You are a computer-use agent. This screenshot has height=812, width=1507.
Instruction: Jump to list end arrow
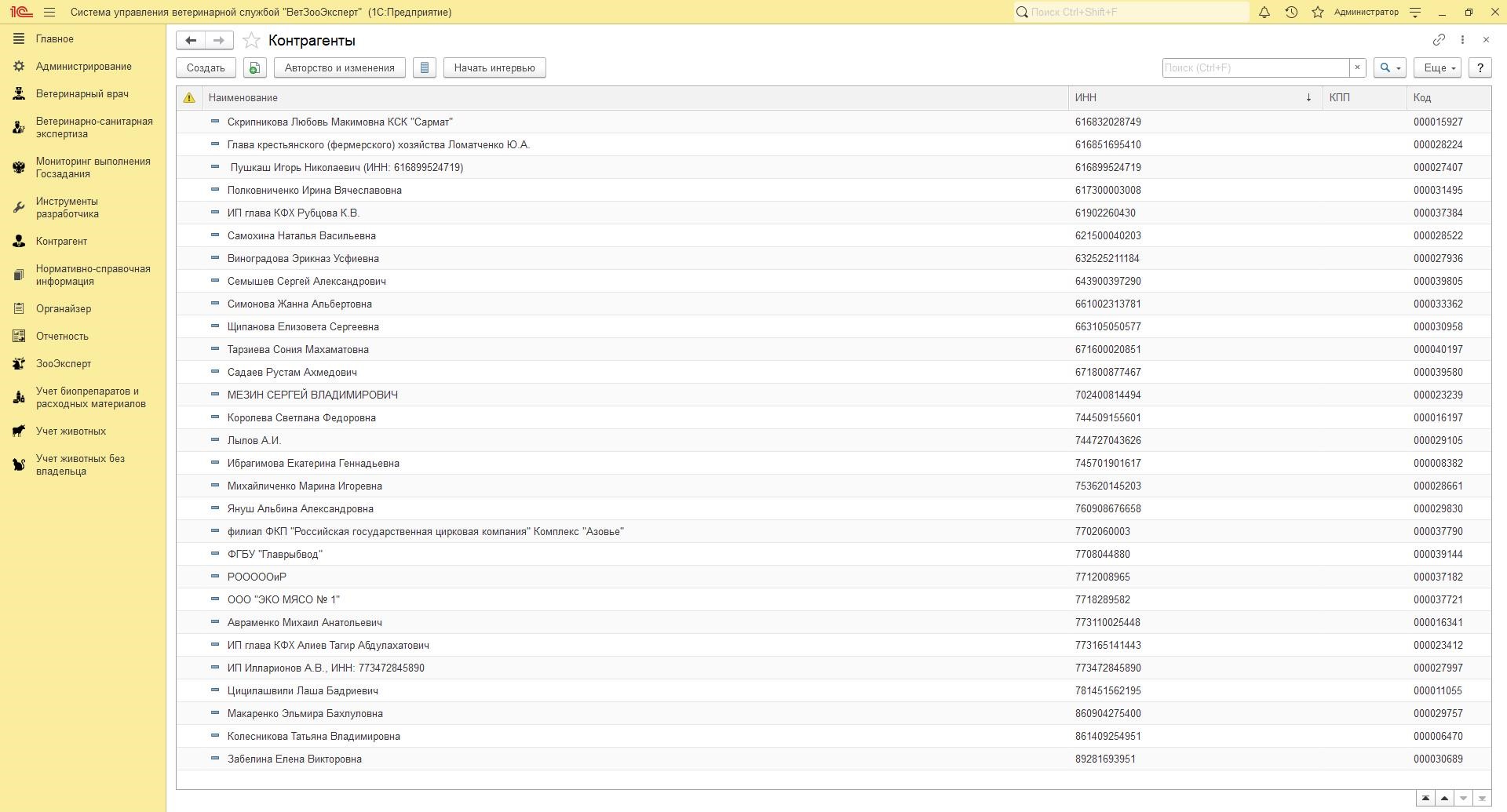pos(1482,798)
